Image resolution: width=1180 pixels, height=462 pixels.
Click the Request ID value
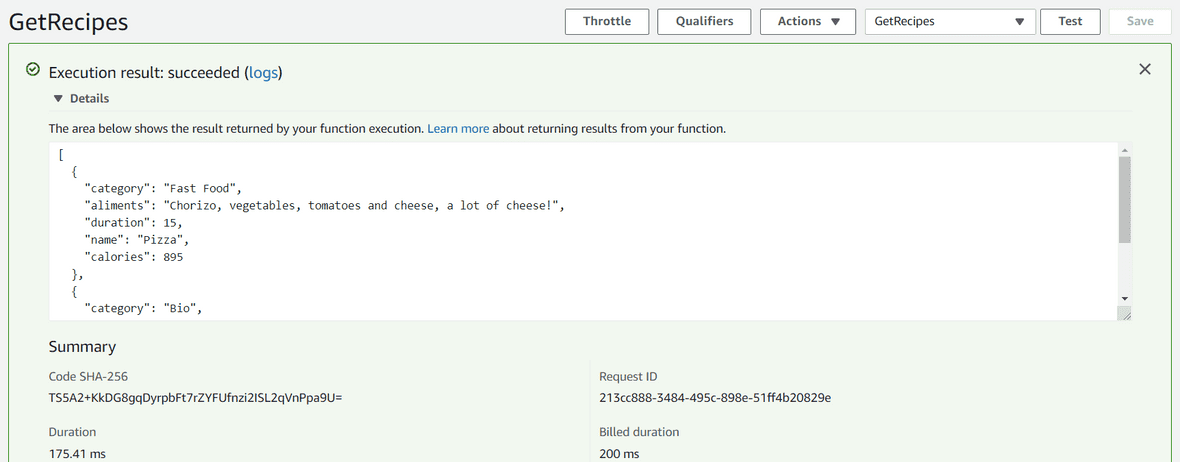(x=715, y=398)
